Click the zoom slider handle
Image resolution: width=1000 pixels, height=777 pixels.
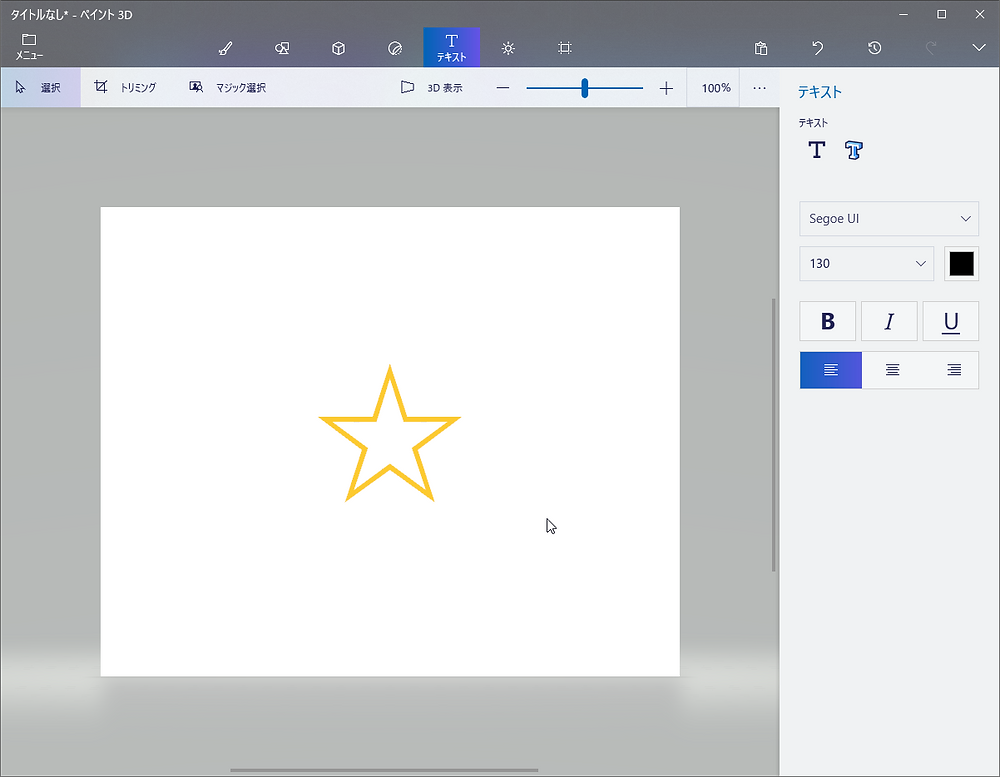click(x=584, y=88)
